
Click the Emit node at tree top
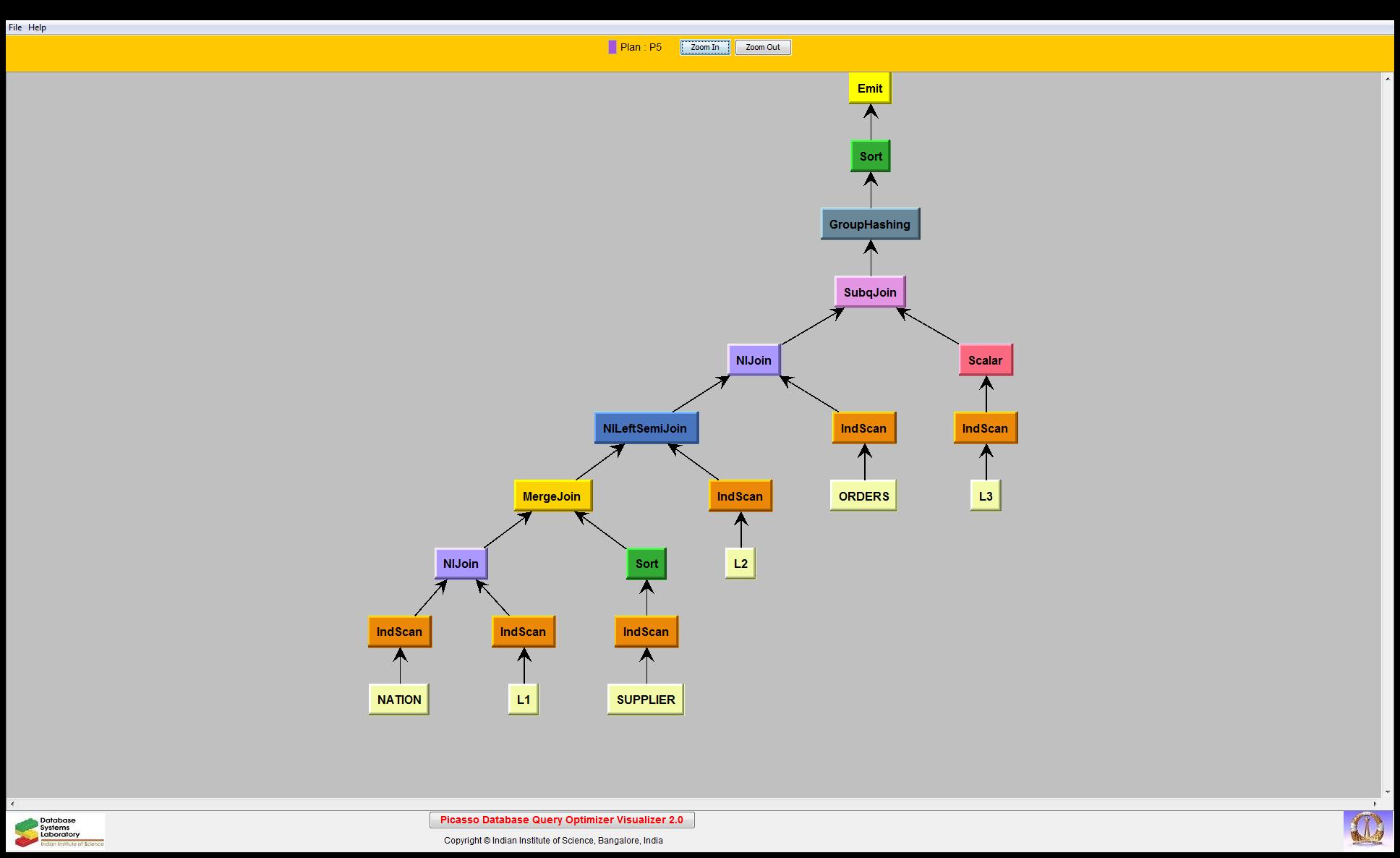coord(869,88)
